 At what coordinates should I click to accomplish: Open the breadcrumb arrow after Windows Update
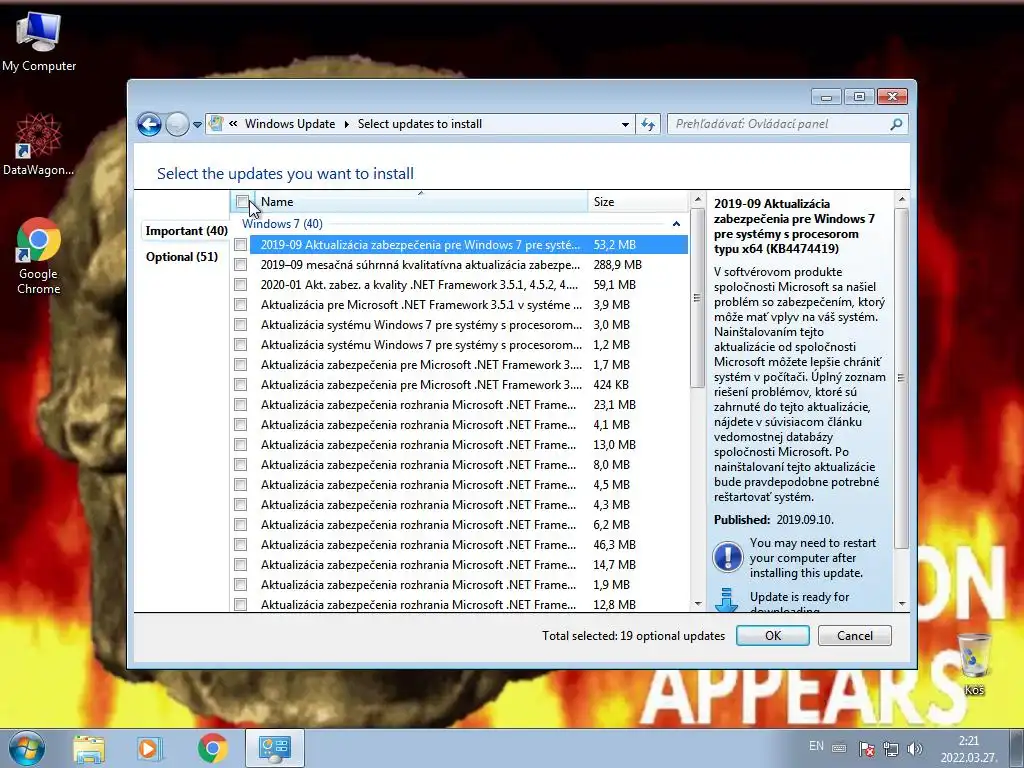click(347, 124)
